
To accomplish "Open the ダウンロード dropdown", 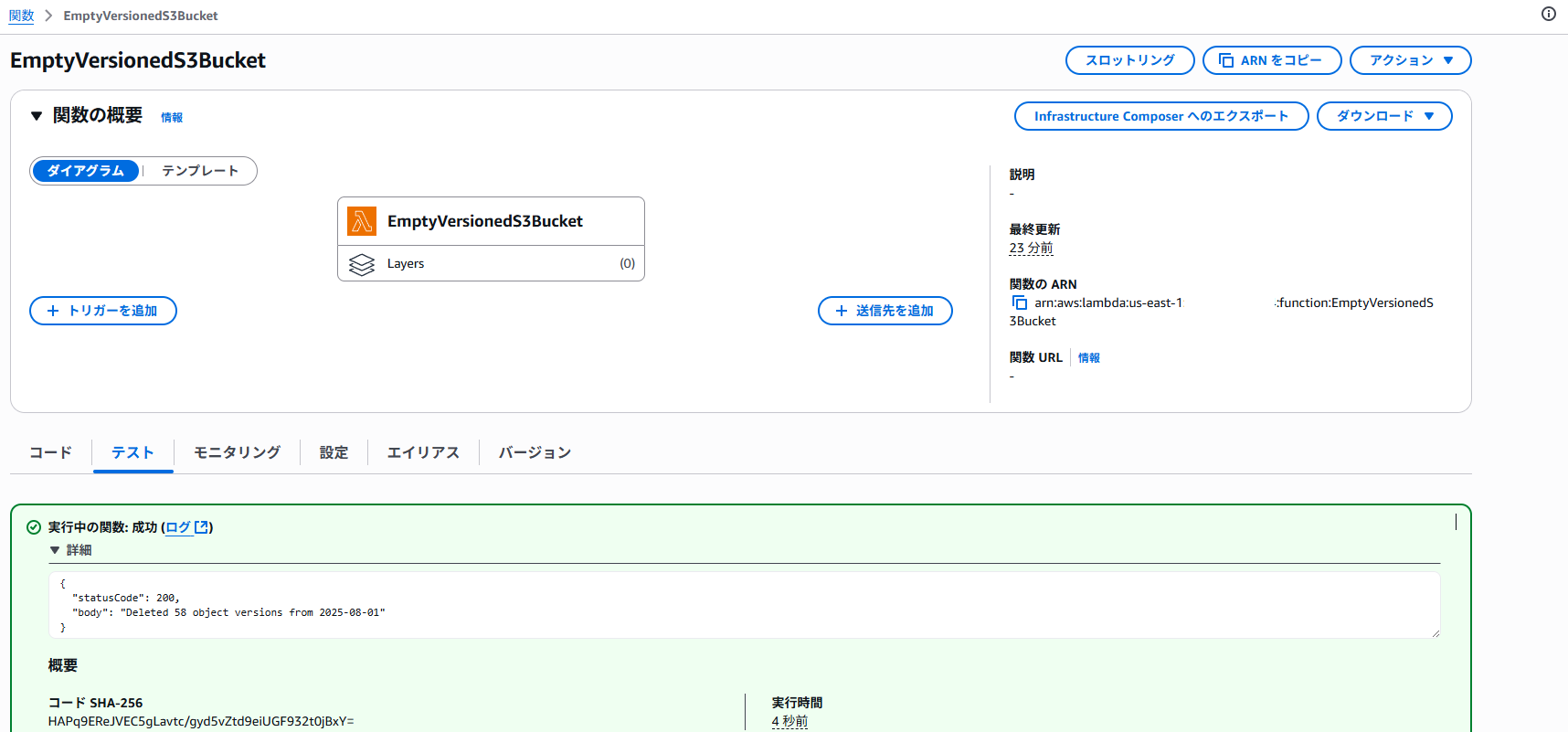I will pyautogui.click(x=1384, y=116).
